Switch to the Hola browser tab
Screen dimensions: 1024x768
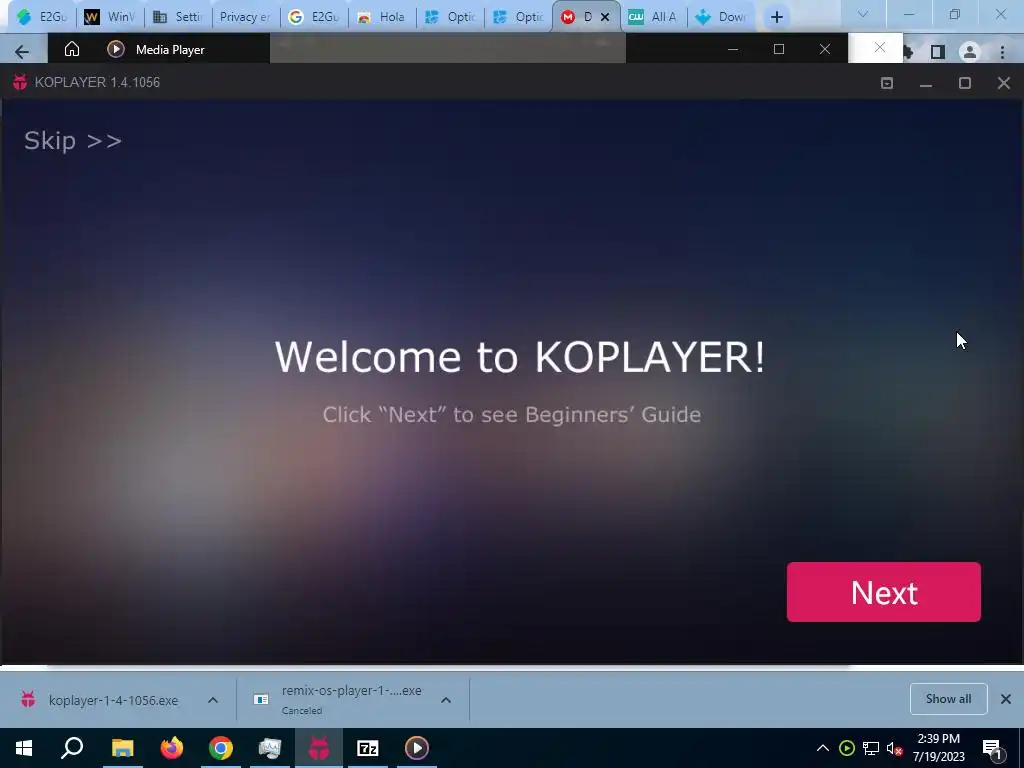pos(381,17)
